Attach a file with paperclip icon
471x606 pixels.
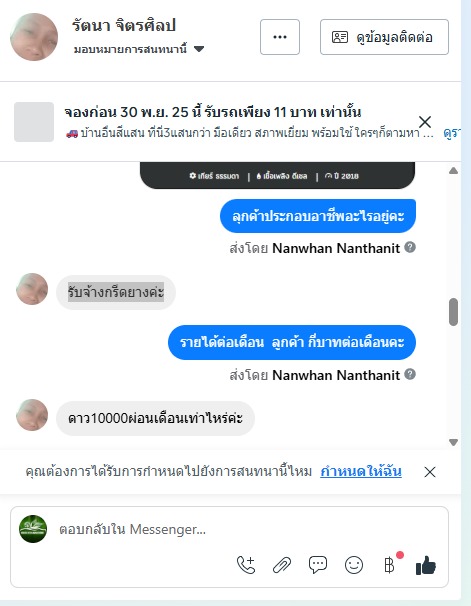tap(282, 565)
